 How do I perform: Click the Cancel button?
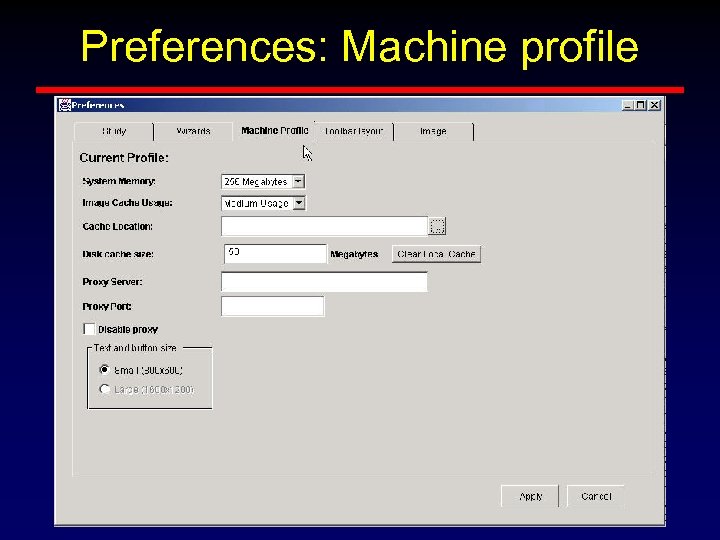tap(596, 496)
